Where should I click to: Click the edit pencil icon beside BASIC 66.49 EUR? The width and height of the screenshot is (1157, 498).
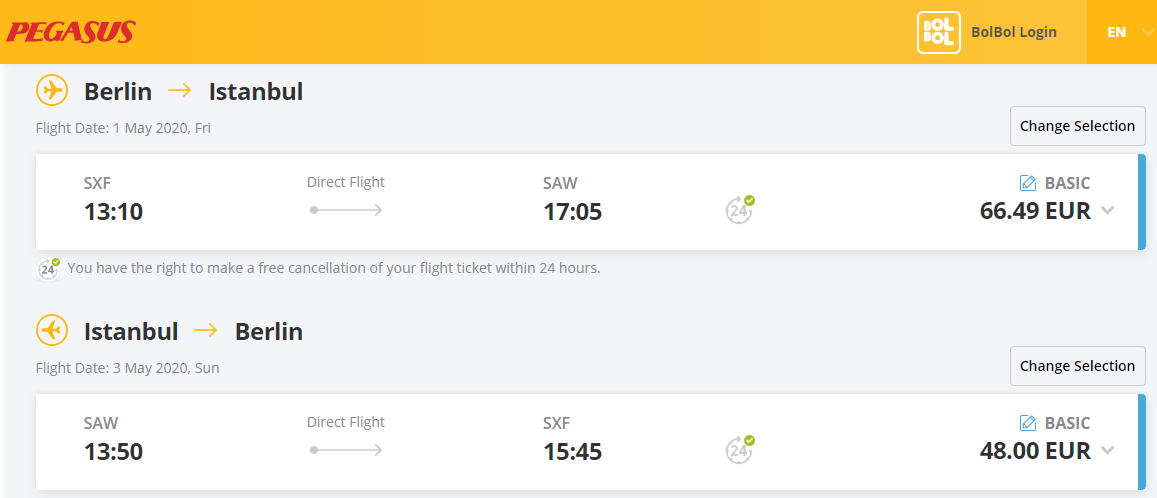point(1028,183)
